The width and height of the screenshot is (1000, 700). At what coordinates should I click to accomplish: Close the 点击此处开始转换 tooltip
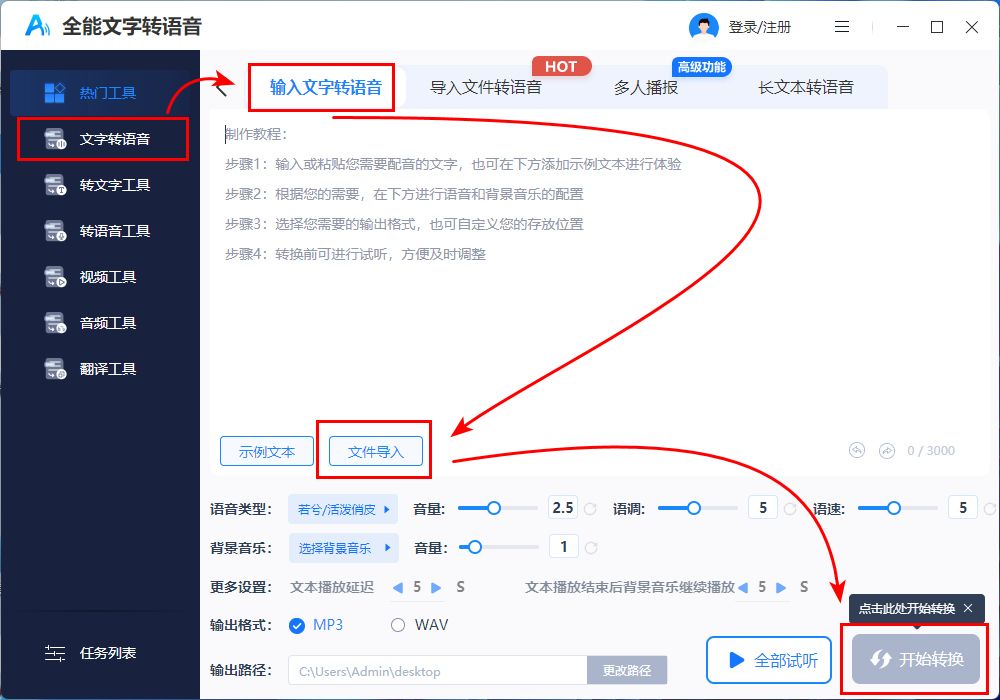(968, 608)
